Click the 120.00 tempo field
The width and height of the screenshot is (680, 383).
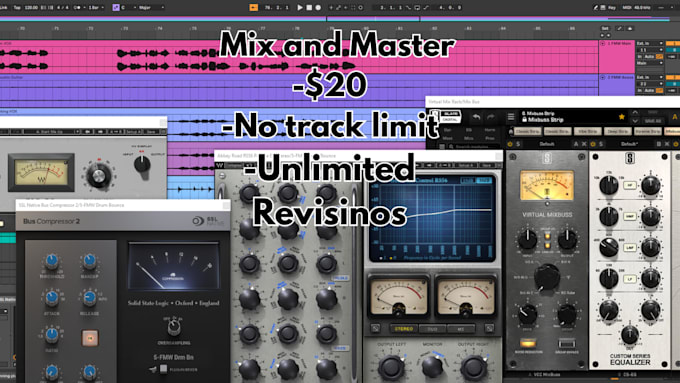point(31,7)
